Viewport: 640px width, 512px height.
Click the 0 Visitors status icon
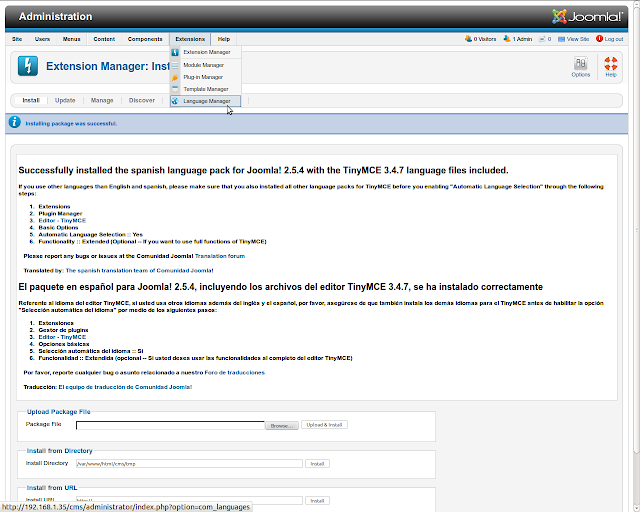(468, 39)
